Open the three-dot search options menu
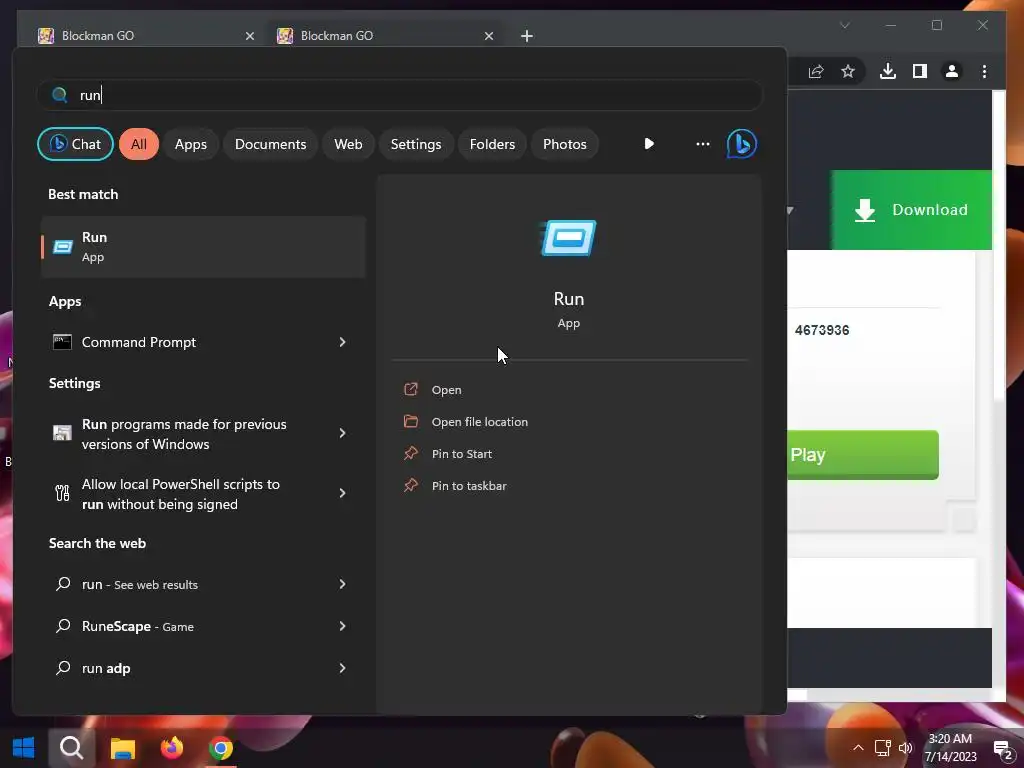Image resolution: width=1024 pixels, height=768 pixels. point(703,144)
